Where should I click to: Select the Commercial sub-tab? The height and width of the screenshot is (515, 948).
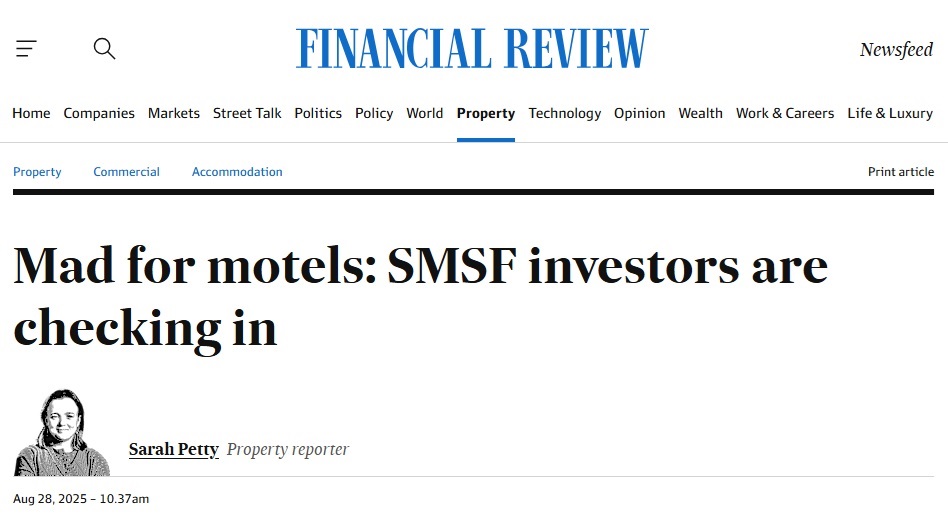coord(126,172)
